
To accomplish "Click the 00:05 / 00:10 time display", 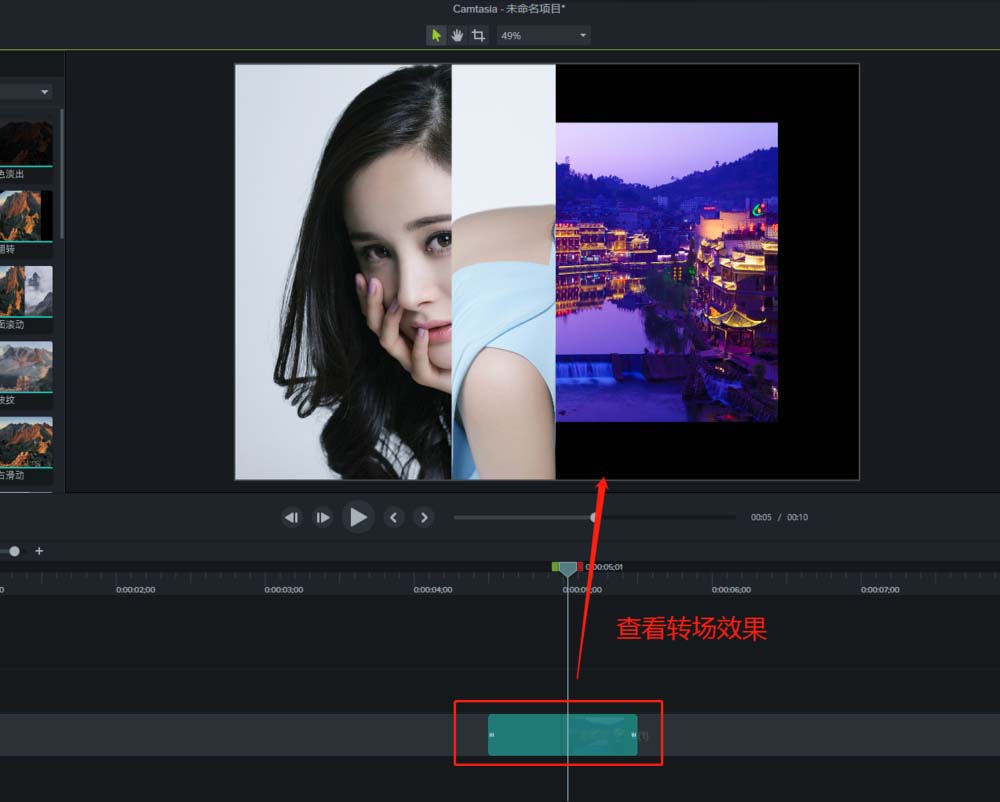I will [781, 517].
